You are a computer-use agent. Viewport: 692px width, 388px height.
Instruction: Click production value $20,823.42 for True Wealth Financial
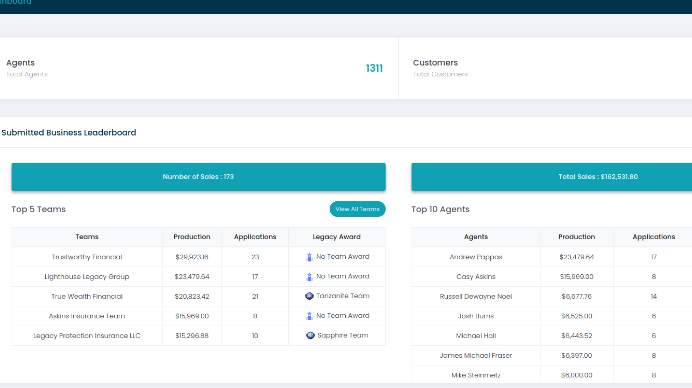[192, 297]
